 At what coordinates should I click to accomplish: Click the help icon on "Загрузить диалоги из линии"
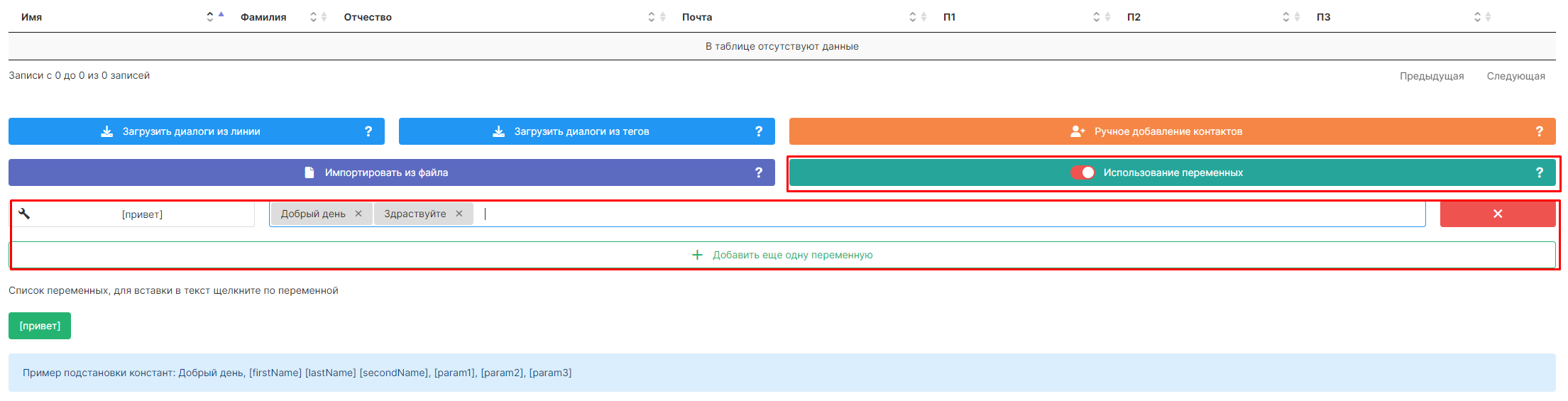368,131
